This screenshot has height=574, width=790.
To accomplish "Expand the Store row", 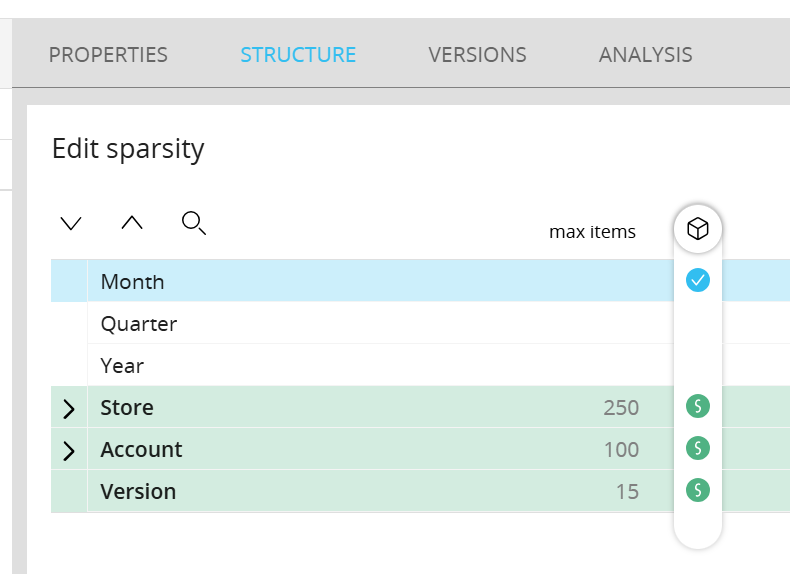I will (x=69, y=409).
